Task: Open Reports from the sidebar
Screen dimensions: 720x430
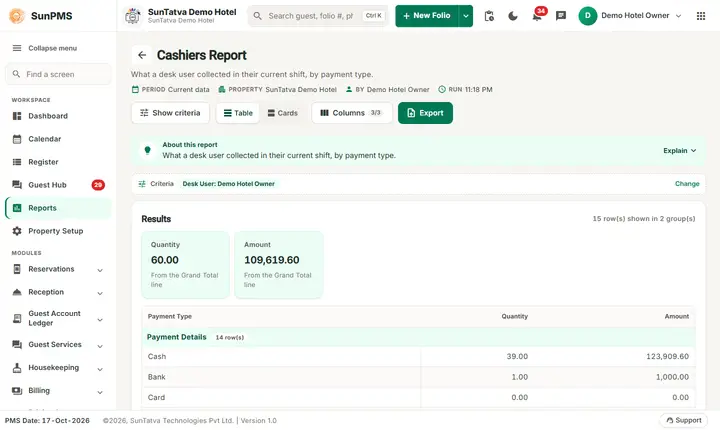Action: tap(58, 208)
